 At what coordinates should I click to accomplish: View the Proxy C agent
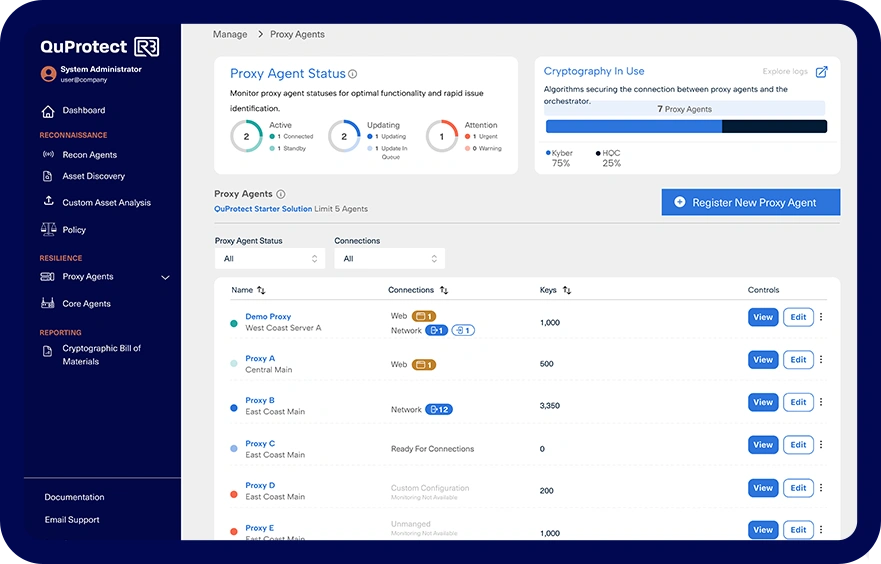pyautogui.click(x=763, y=444)
